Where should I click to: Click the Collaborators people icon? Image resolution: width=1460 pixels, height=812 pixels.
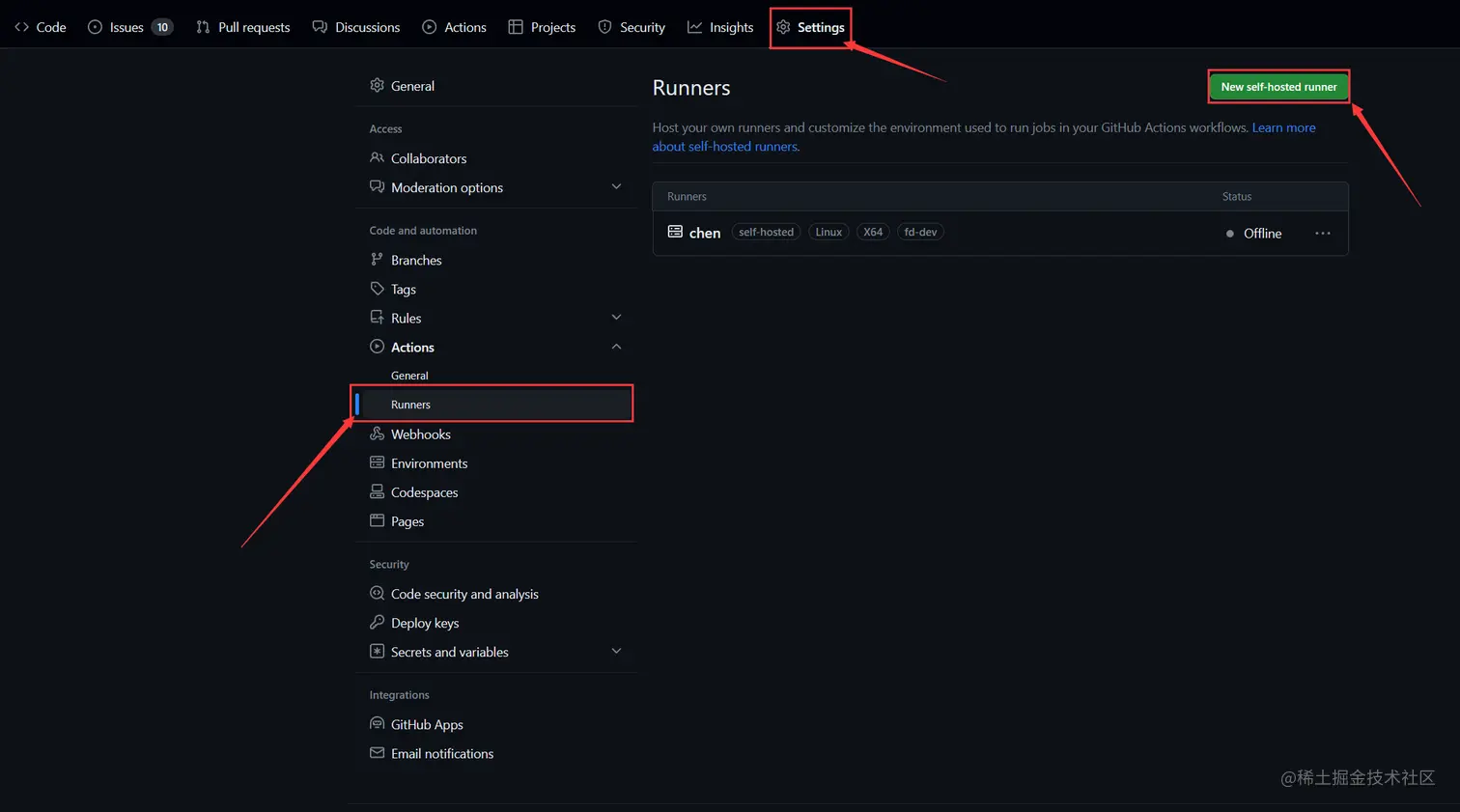click(x=377, y=157)
